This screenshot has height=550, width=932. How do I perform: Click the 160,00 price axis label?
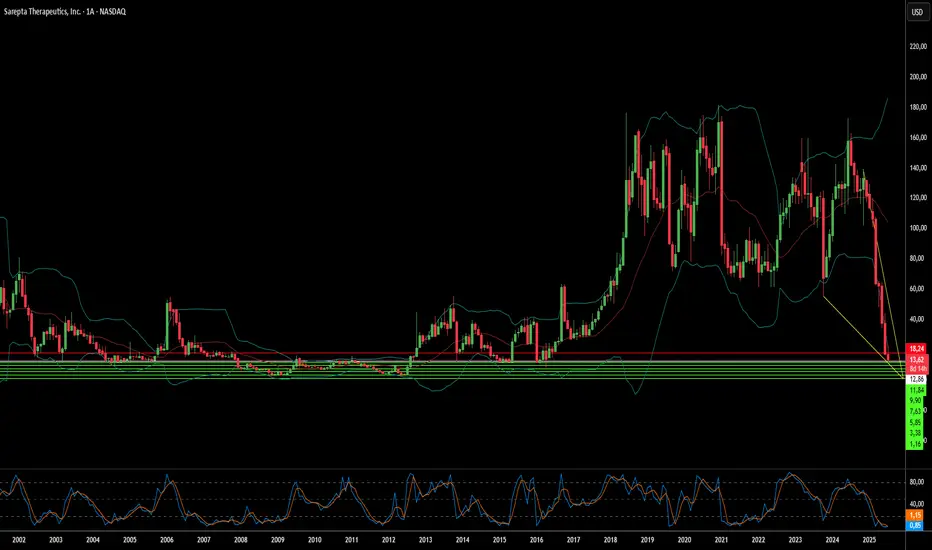(x=918, y=137)
